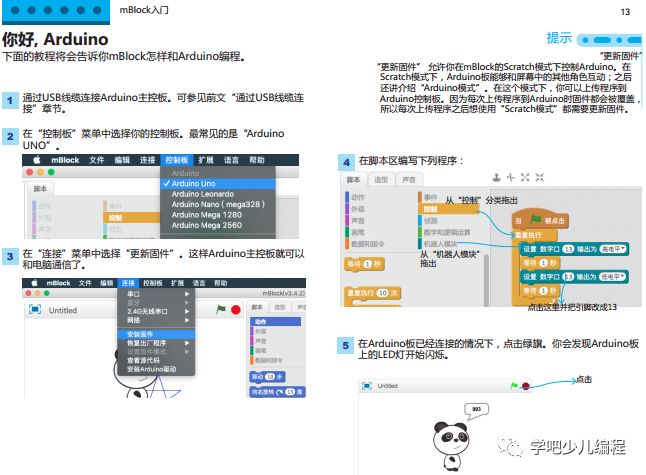Click the 向右旋转 15 度 motion block

[x=277, y=392]
